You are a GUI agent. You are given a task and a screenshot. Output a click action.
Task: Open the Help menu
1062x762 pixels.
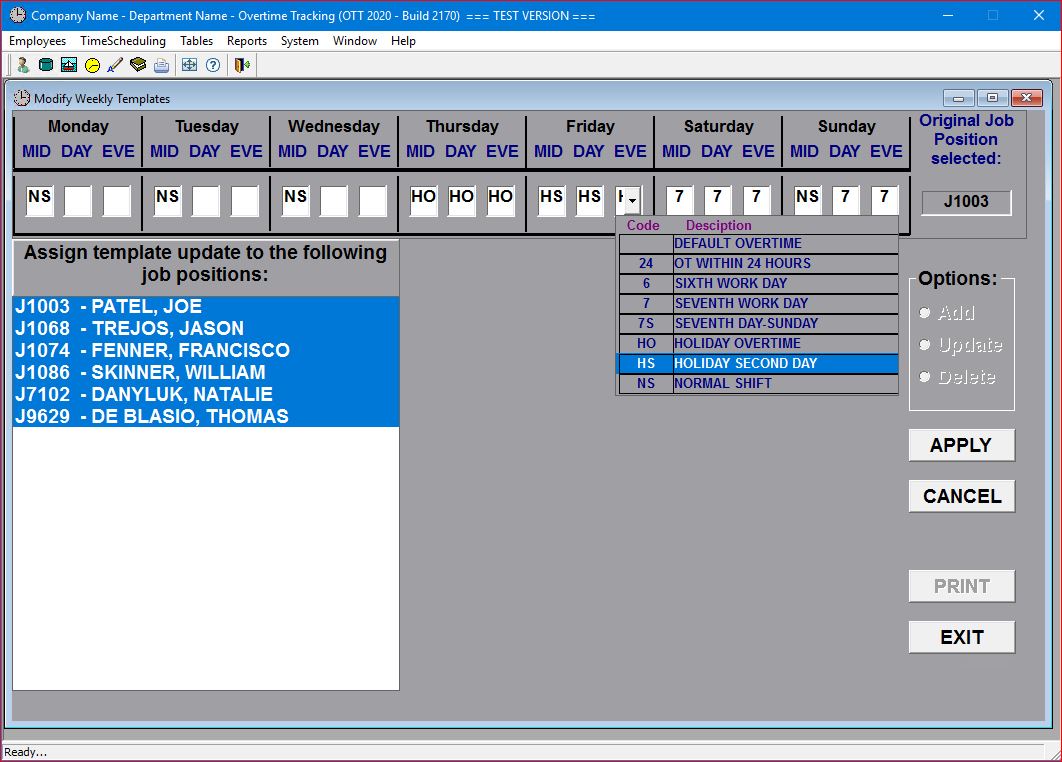[403, 41]
